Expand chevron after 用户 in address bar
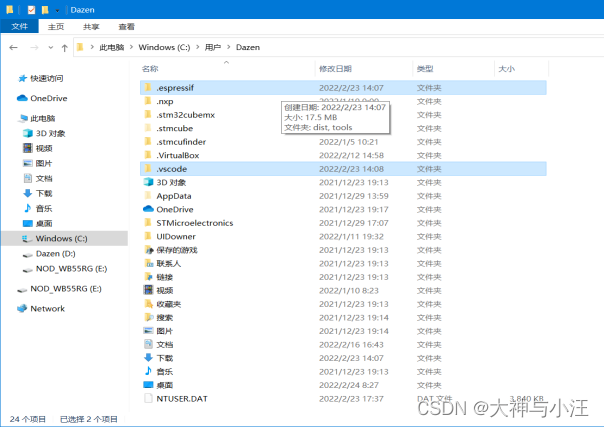 pyautogui.click(x=228, y=47)
